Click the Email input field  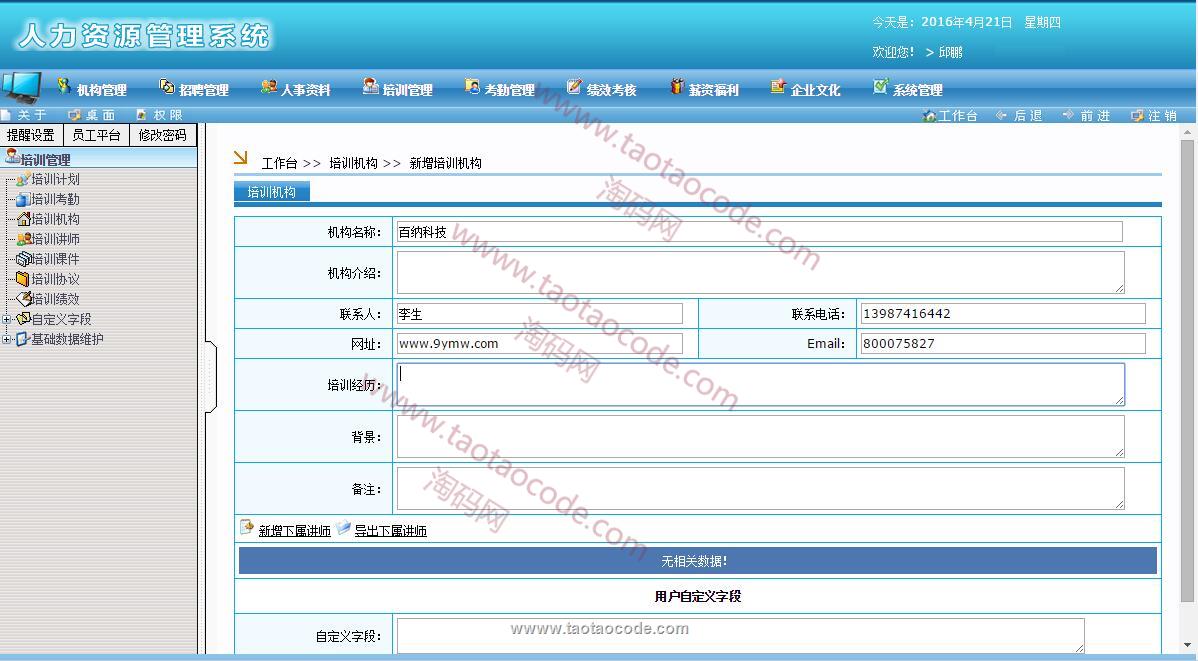[1003, 343]
